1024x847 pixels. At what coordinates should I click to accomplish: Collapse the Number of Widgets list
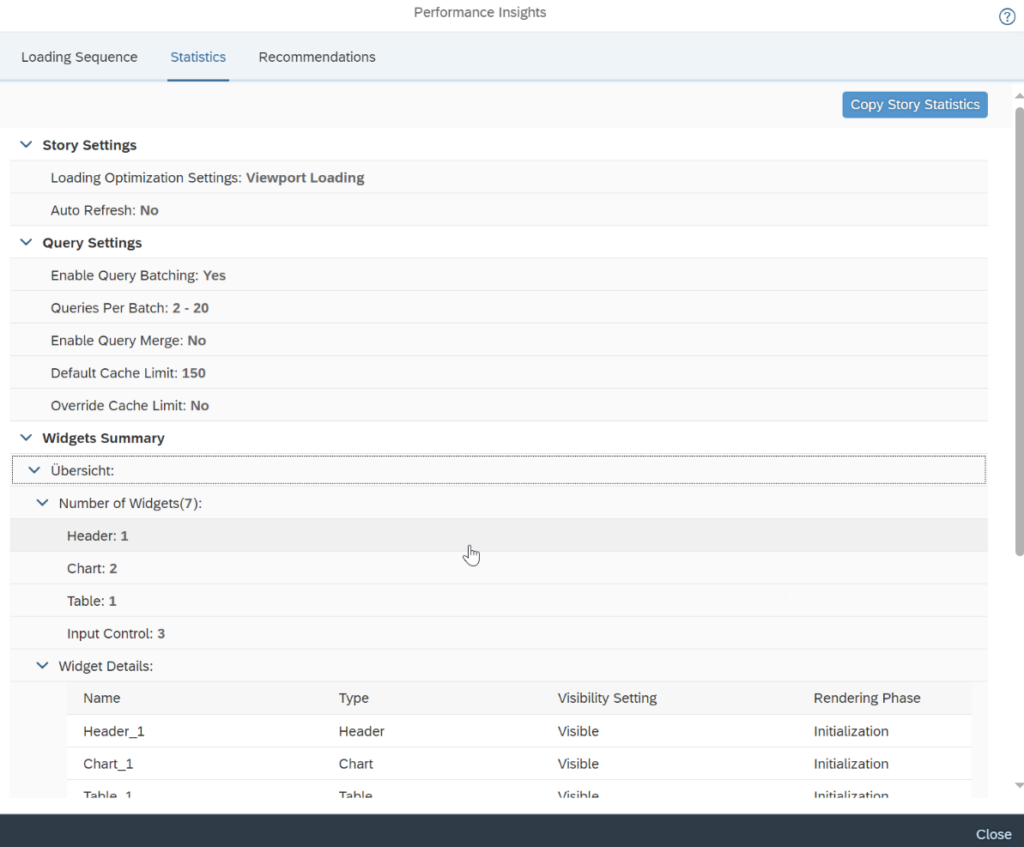42,503
